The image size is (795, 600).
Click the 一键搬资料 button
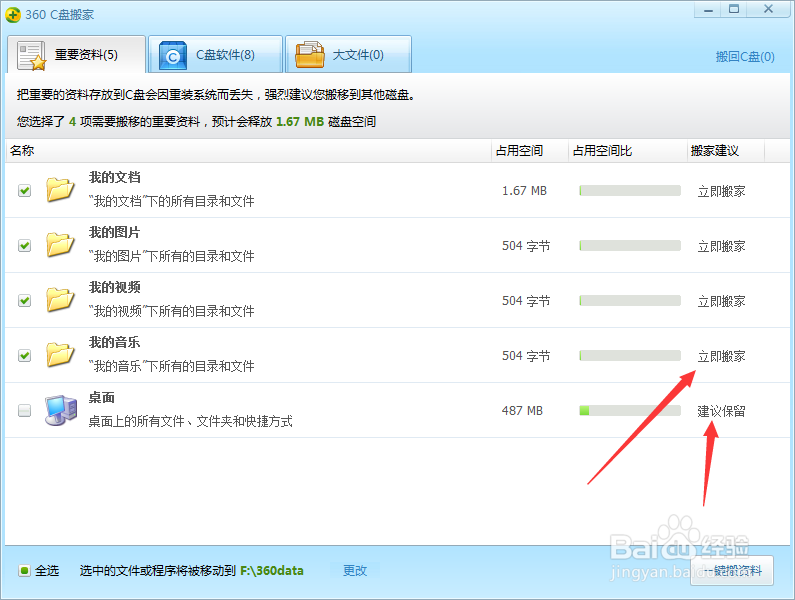click(733, 571)
